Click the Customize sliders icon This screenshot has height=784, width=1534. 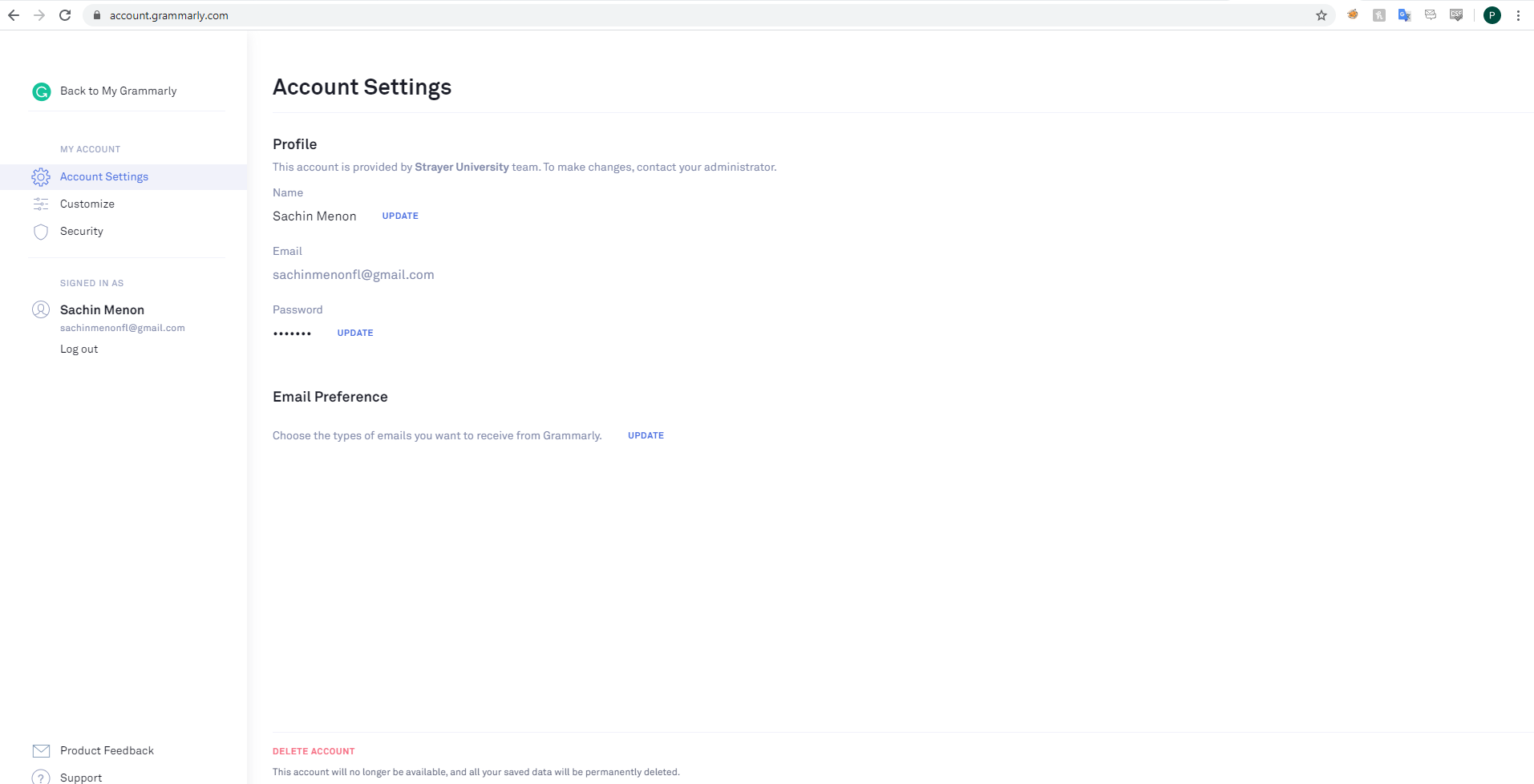coord(41,204)
